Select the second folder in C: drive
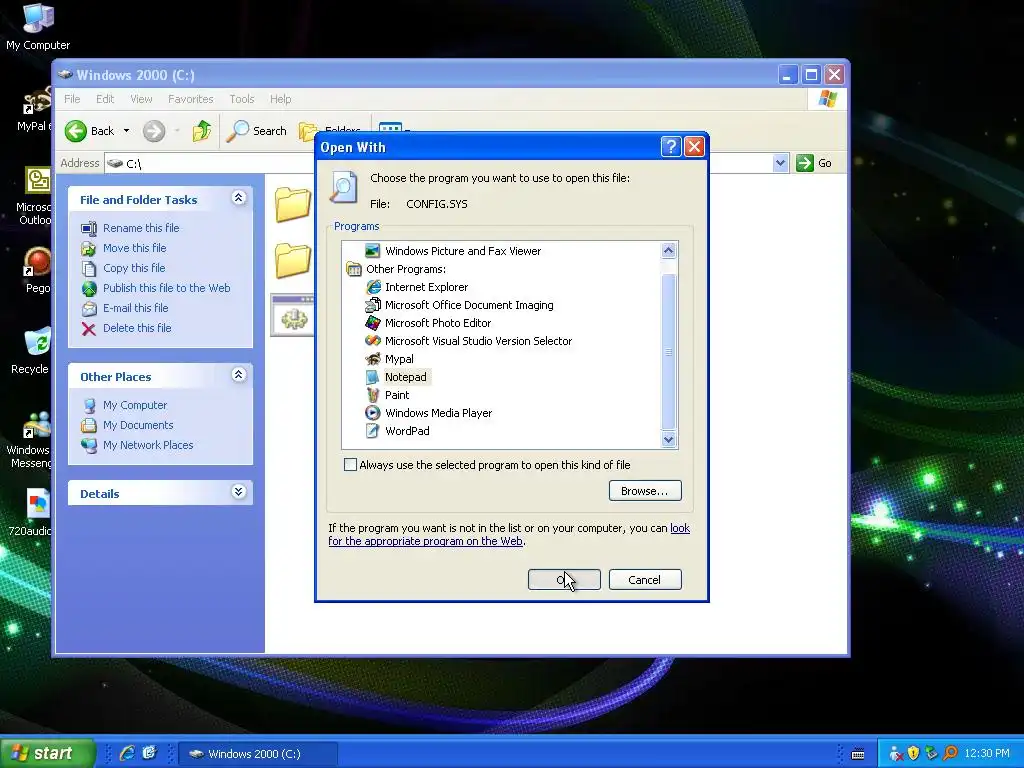The width and height of the screenshot is (1024, 768). (293, 260)
